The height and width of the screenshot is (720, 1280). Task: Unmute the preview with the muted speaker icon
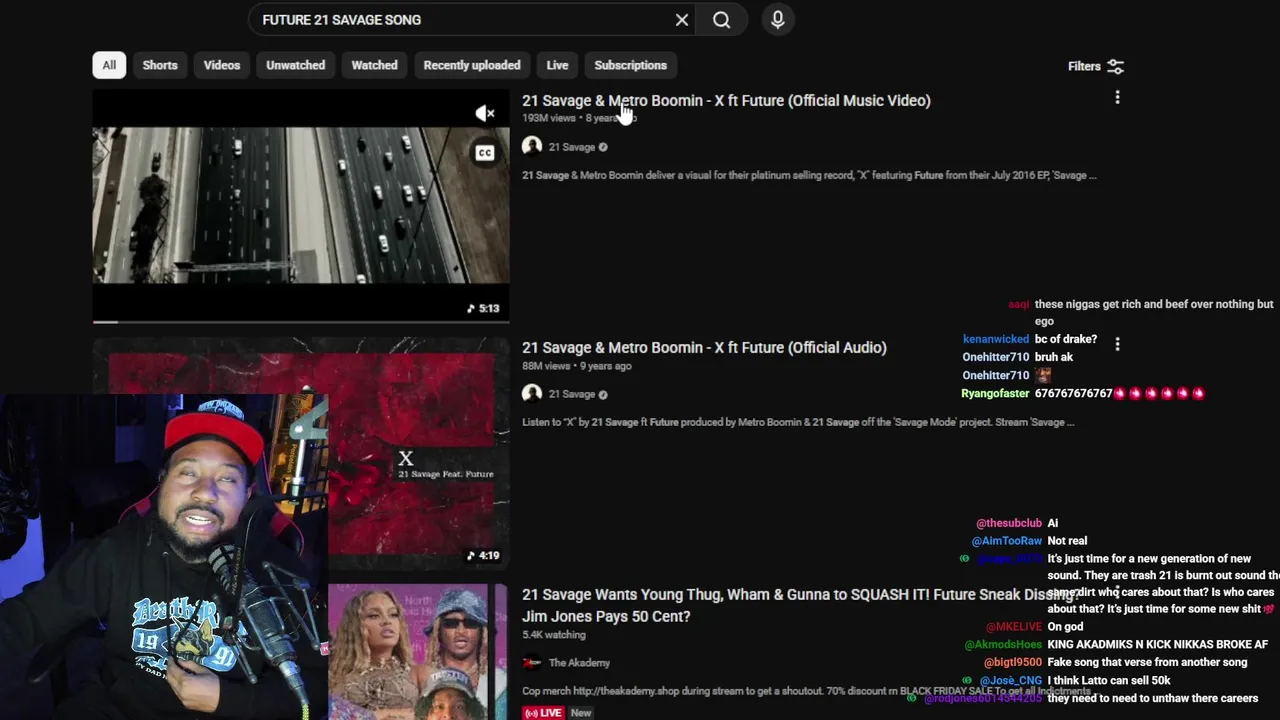485,113
